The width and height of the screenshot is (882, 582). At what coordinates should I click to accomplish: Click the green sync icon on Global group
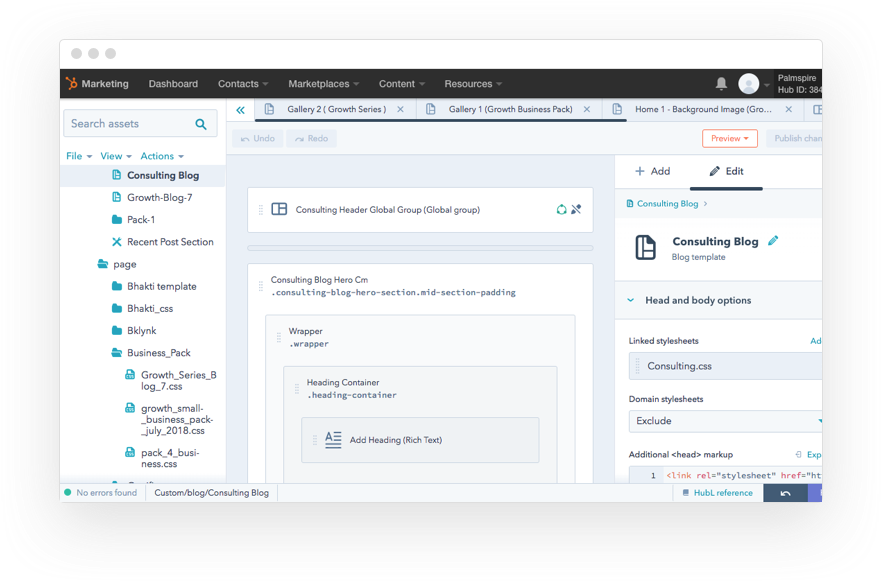click(x=561, y=210)
